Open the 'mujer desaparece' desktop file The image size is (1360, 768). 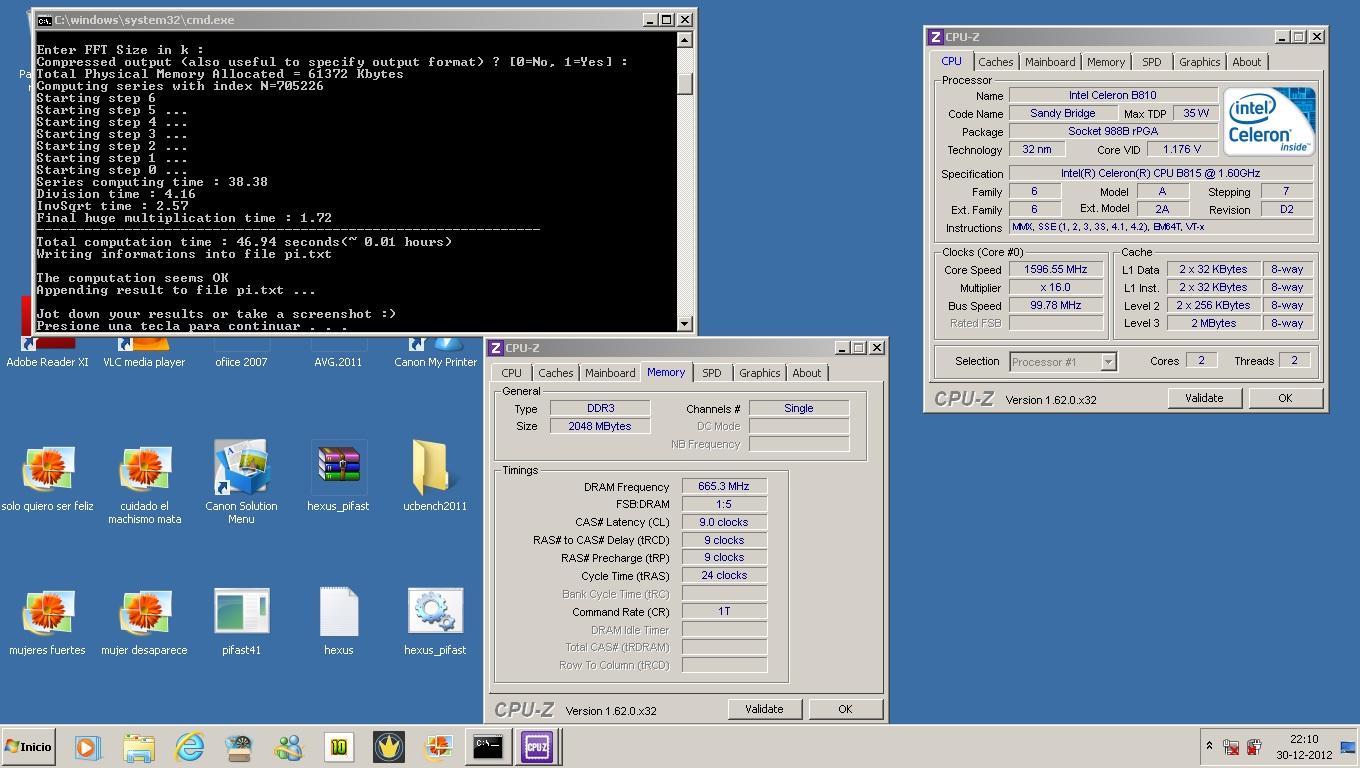[x=144, y=622]
